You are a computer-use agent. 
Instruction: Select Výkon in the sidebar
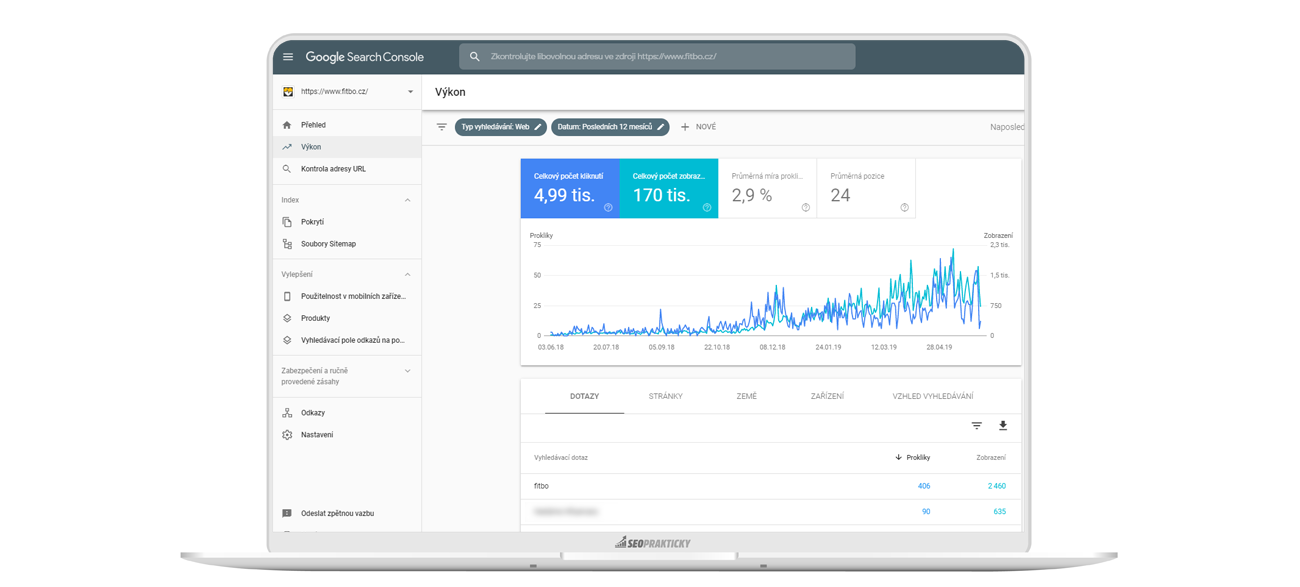tap(347, 147)
